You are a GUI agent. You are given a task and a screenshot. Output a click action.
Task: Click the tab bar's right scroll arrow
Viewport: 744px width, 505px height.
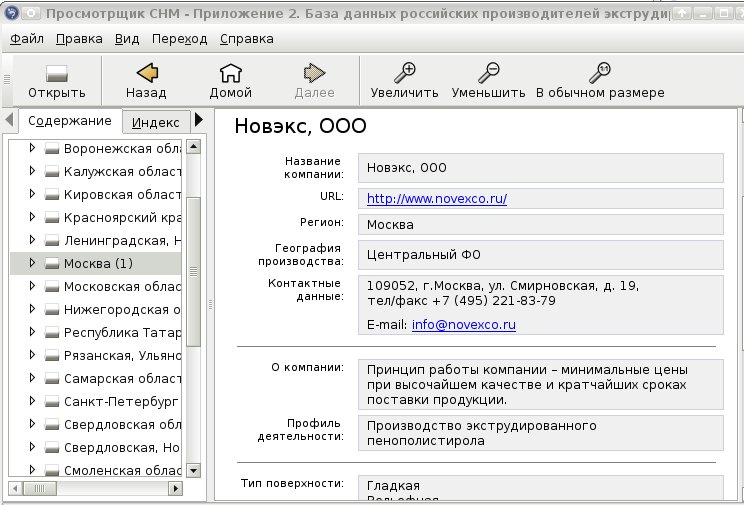tap(199, 120)
